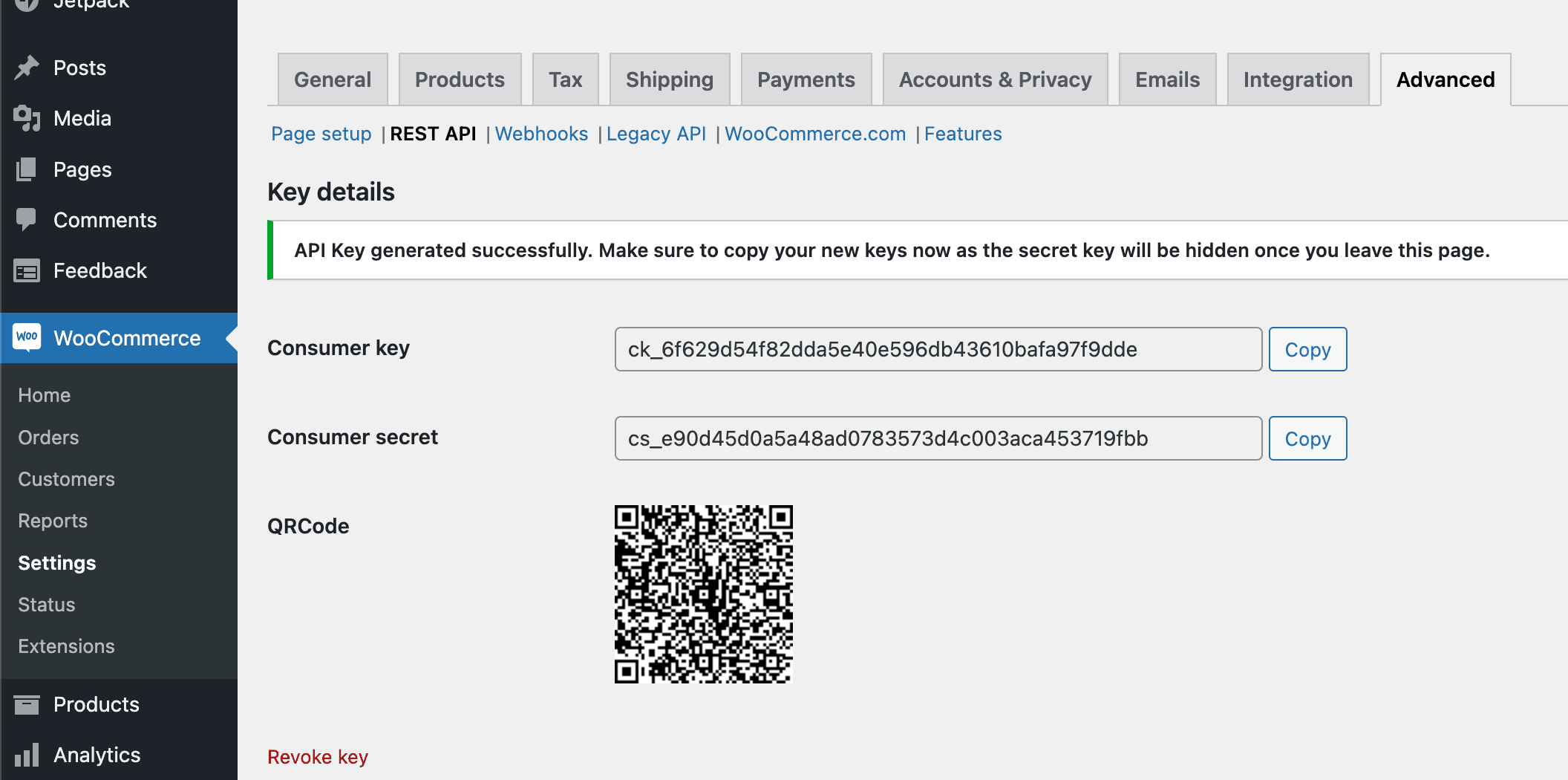This screenshot has width=1568, height=780.
Task: Select the Products icon near the bottom sidebar
Action: tap(27, 704)
